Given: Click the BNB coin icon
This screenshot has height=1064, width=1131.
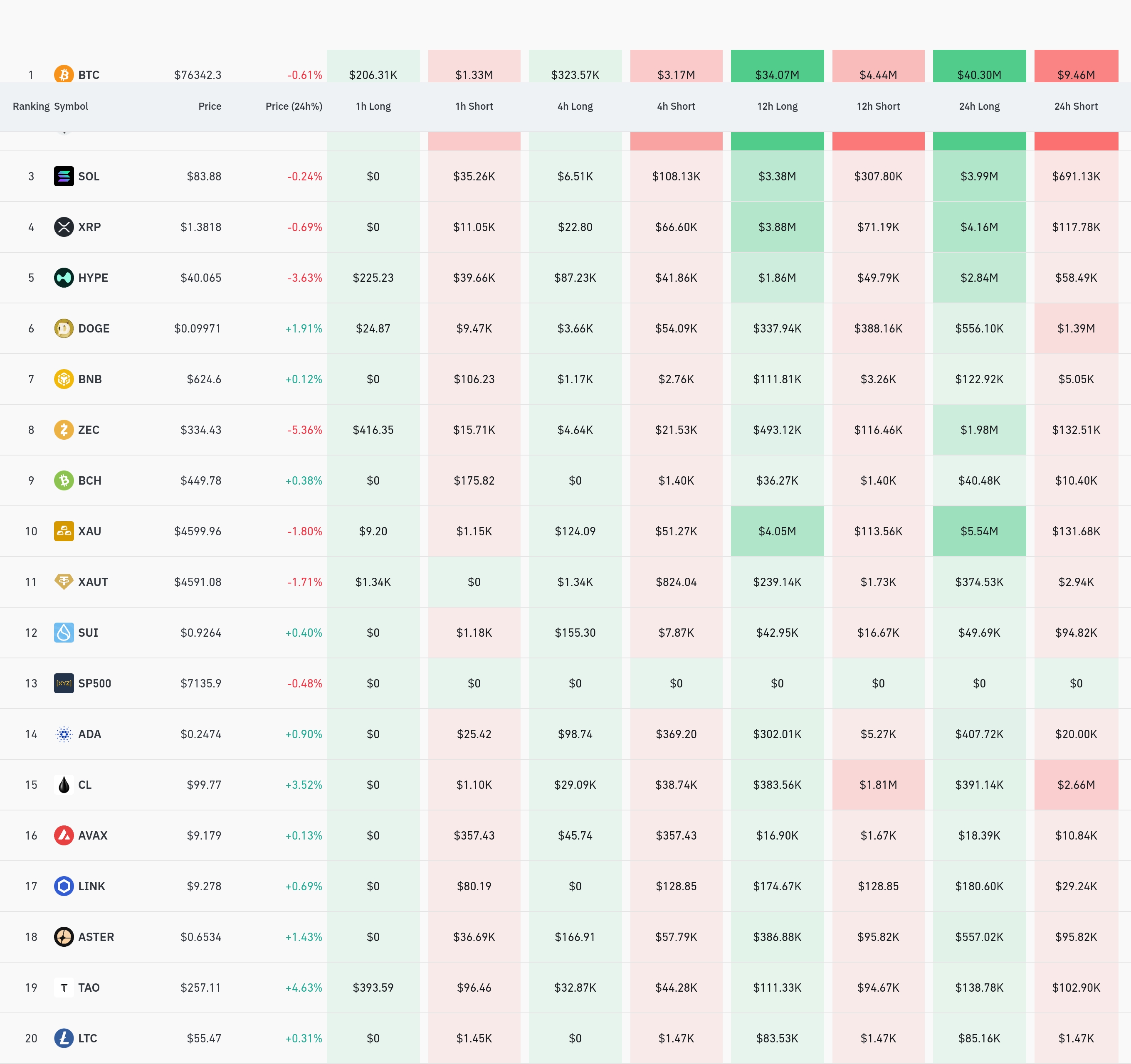Looking at the screenshot, I should tap(64, 379).
